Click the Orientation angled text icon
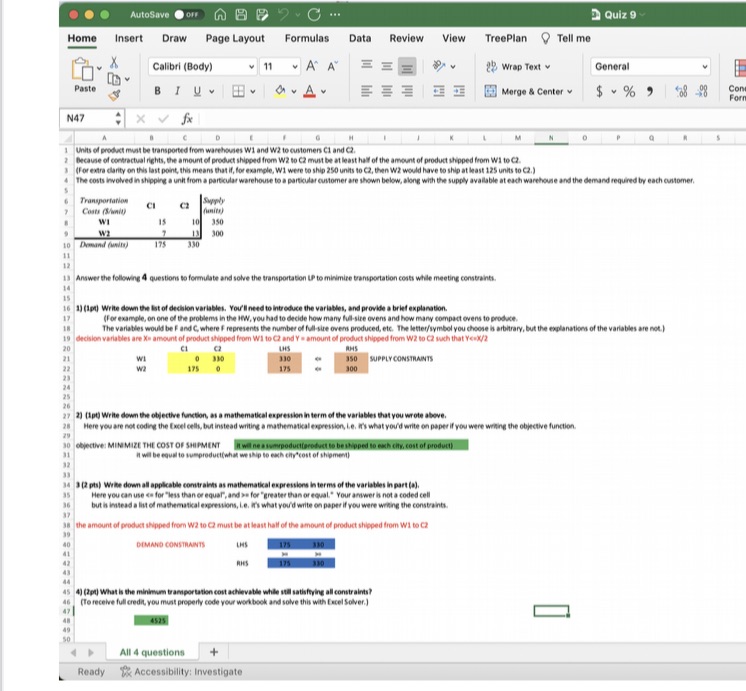Viewport: 746px width, 691px height. click(x=439, y=66)
